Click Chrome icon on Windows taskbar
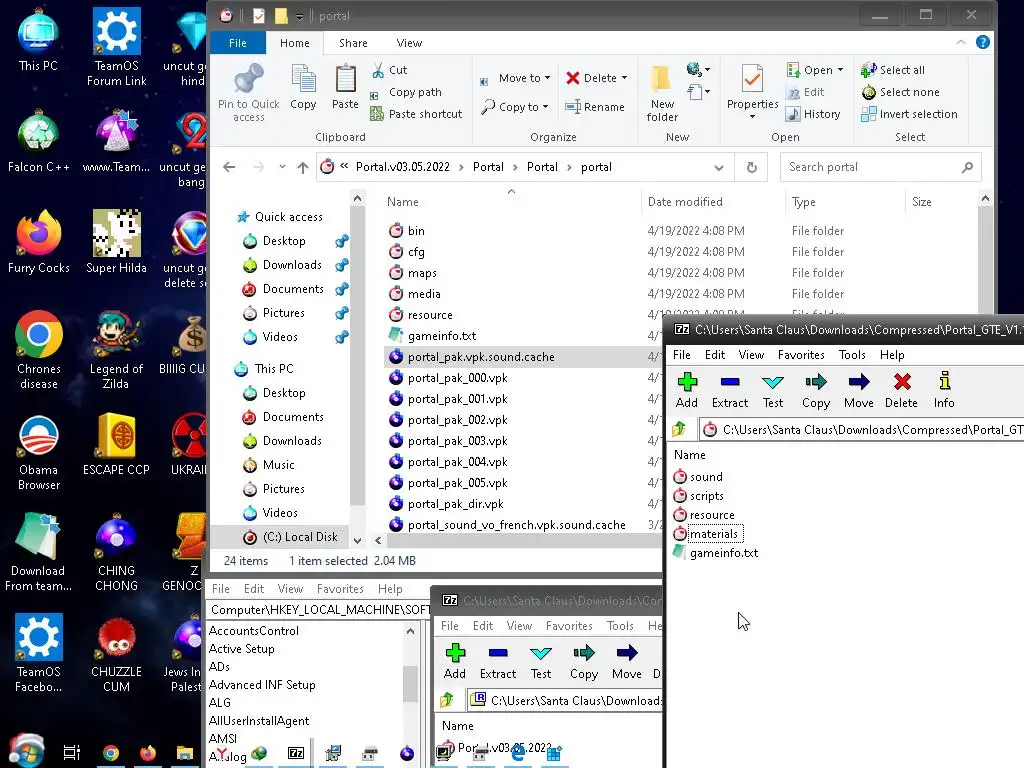Viewport: 1024px width, 768px height. pyautogui.click(x=111, y=753)
